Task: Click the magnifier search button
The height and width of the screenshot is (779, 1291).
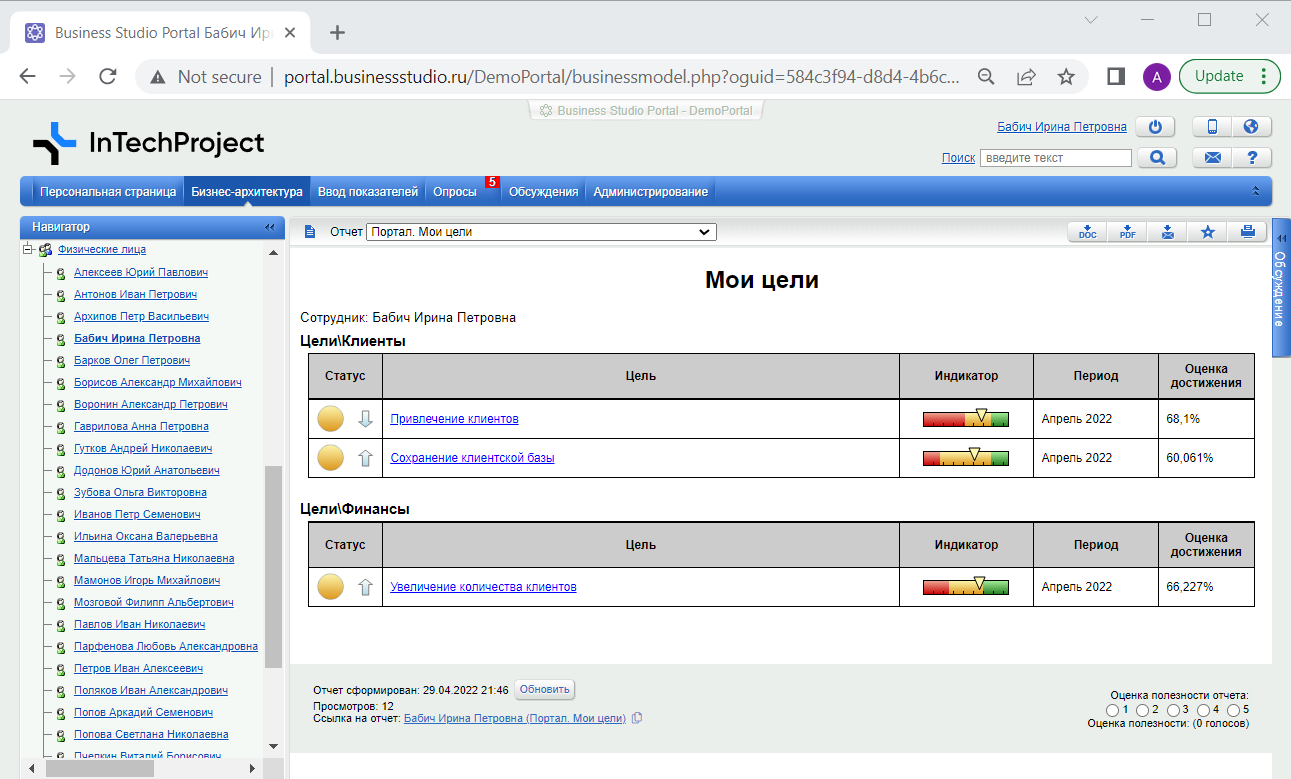Action: [x=1157, y=158]
